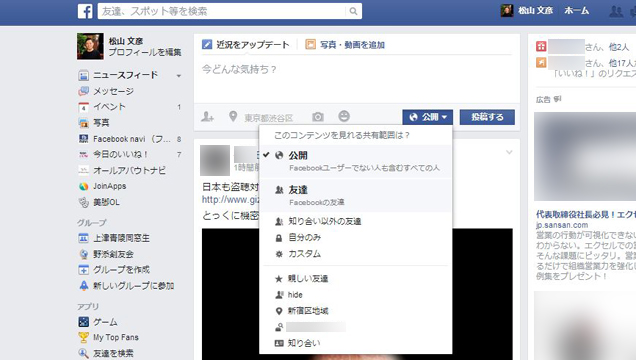
Task: Click ad headline 代表取締役社長必見
Action: coord(586,214)
